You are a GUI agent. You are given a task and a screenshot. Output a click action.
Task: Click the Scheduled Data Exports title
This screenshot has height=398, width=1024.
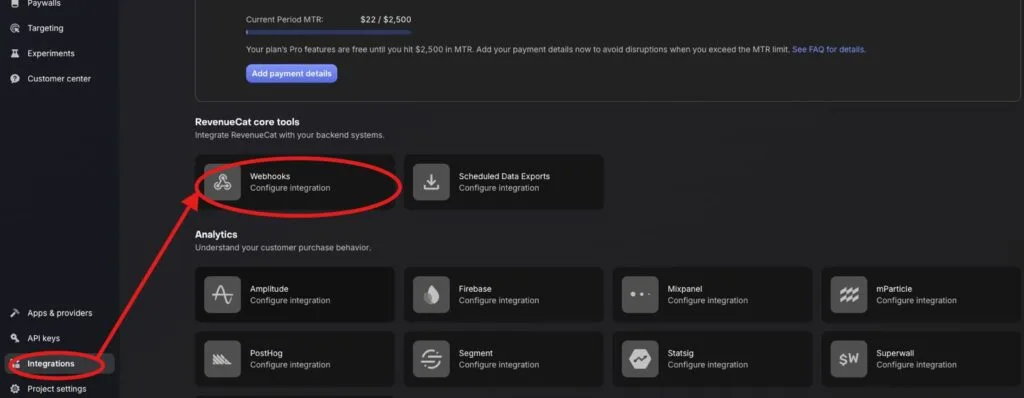pyautogui.click(x=504, y=176)
